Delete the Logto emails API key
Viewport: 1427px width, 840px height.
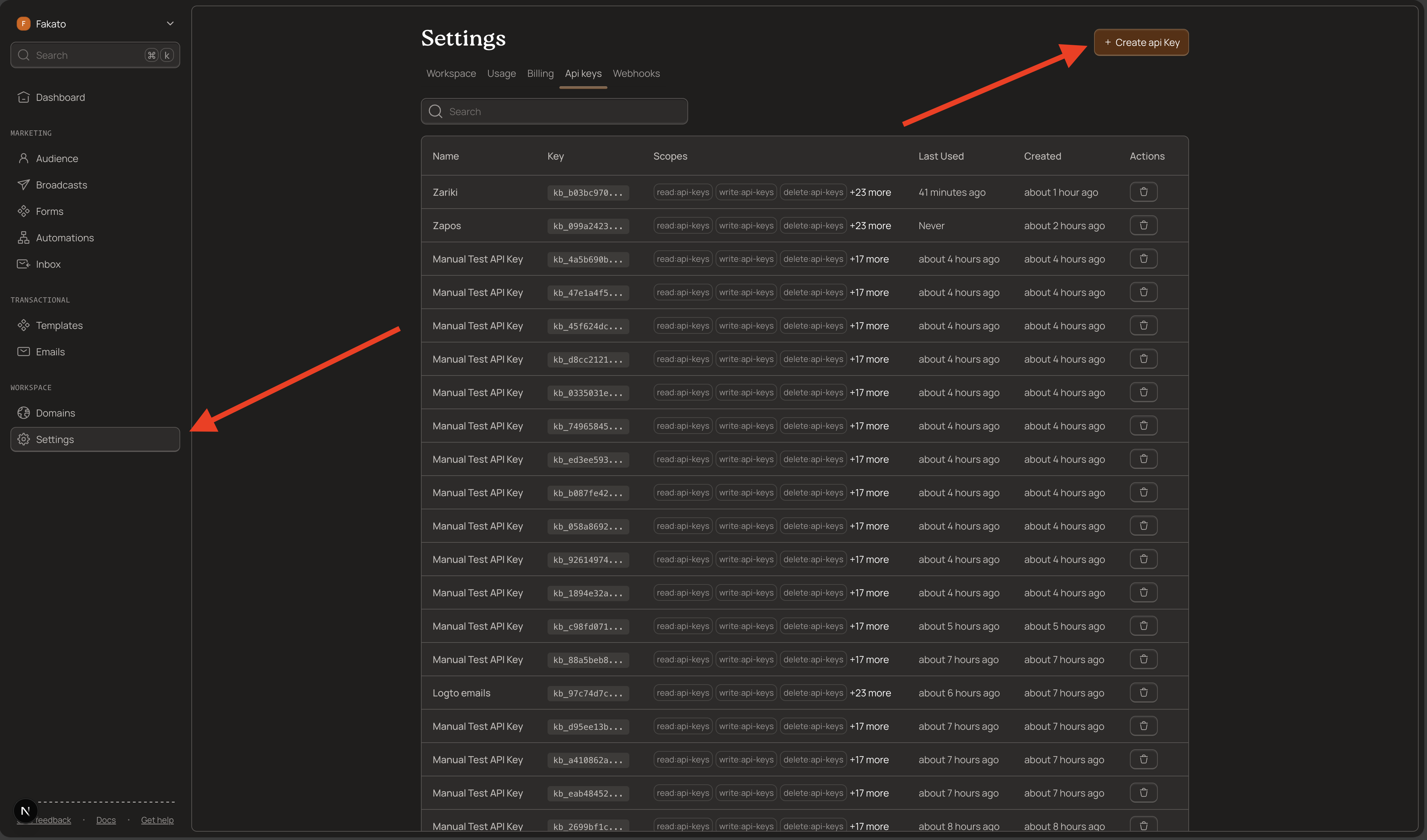[1144, 692]
